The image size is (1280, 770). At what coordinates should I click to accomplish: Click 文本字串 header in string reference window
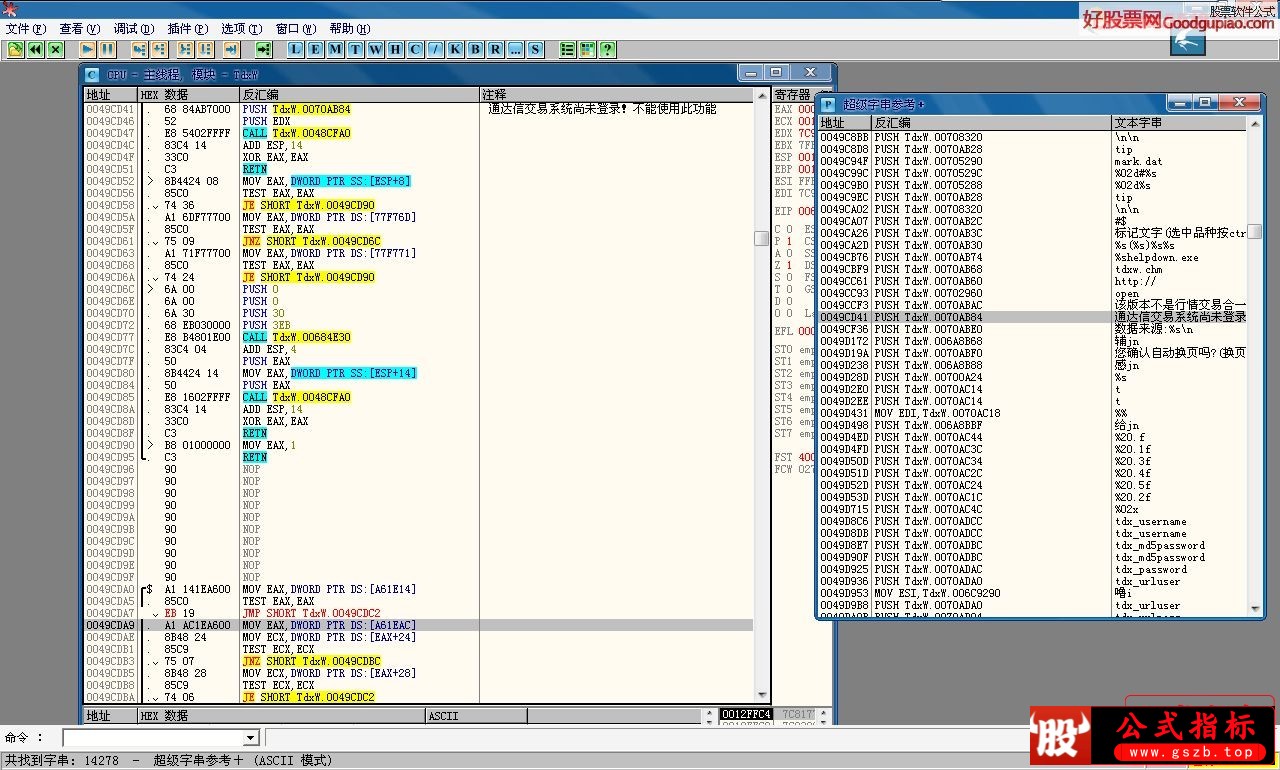pyautogui.click(x=1180, y=123)
